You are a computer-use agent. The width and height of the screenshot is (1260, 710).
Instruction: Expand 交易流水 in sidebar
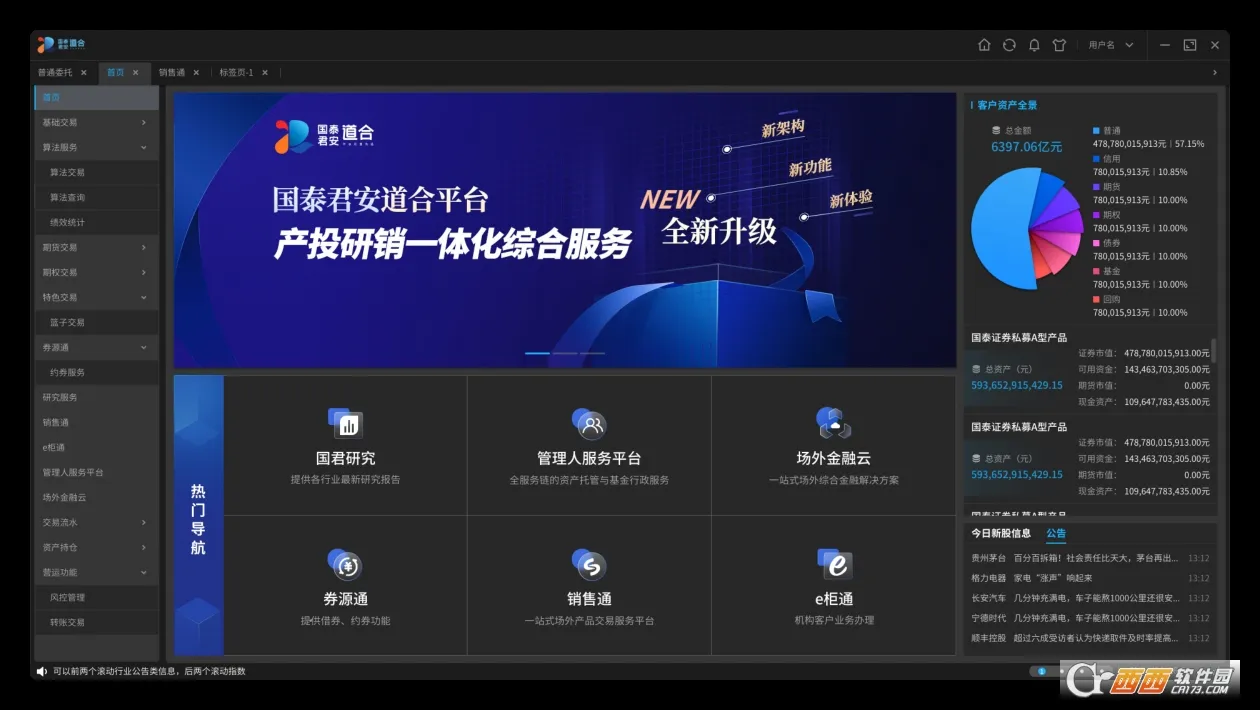[96, 522]
